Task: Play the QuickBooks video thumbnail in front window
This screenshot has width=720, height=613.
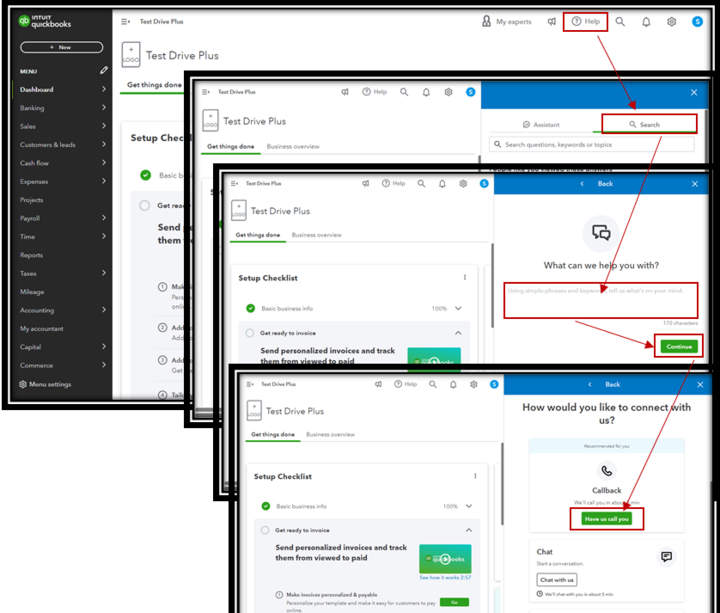Action: (445, 559)
